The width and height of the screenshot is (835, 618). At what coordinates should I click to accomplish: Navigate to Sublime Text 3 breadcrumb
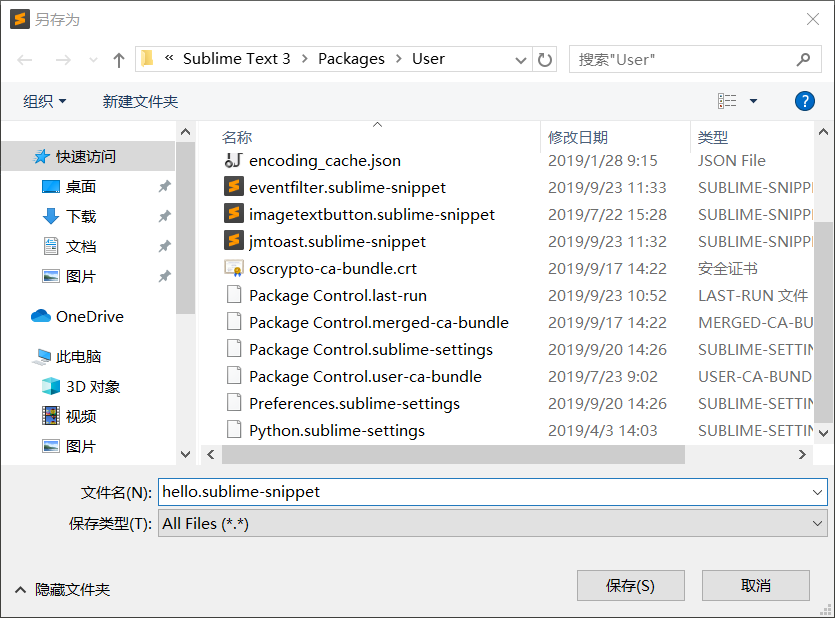pyautogui.click(x=236, y=59)
